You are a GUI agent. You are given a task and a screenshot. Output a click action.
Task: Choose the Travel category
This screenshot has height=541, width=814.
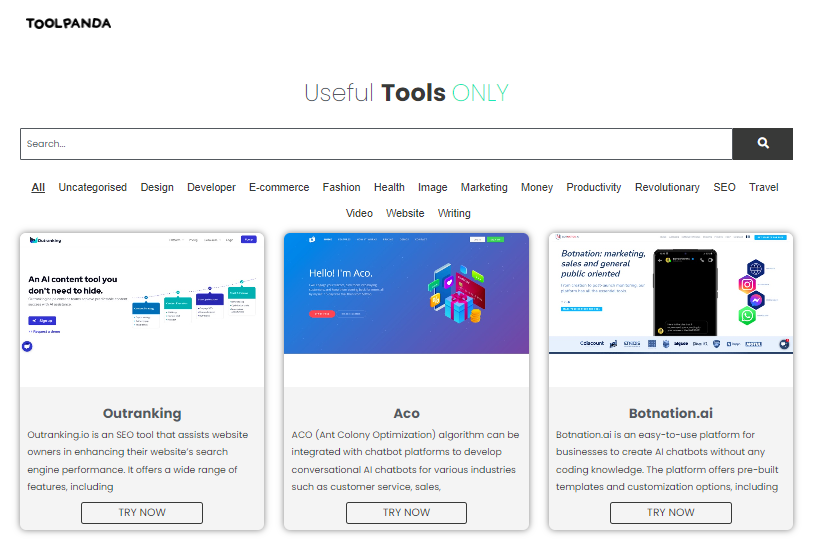click(x=763, y=187)
